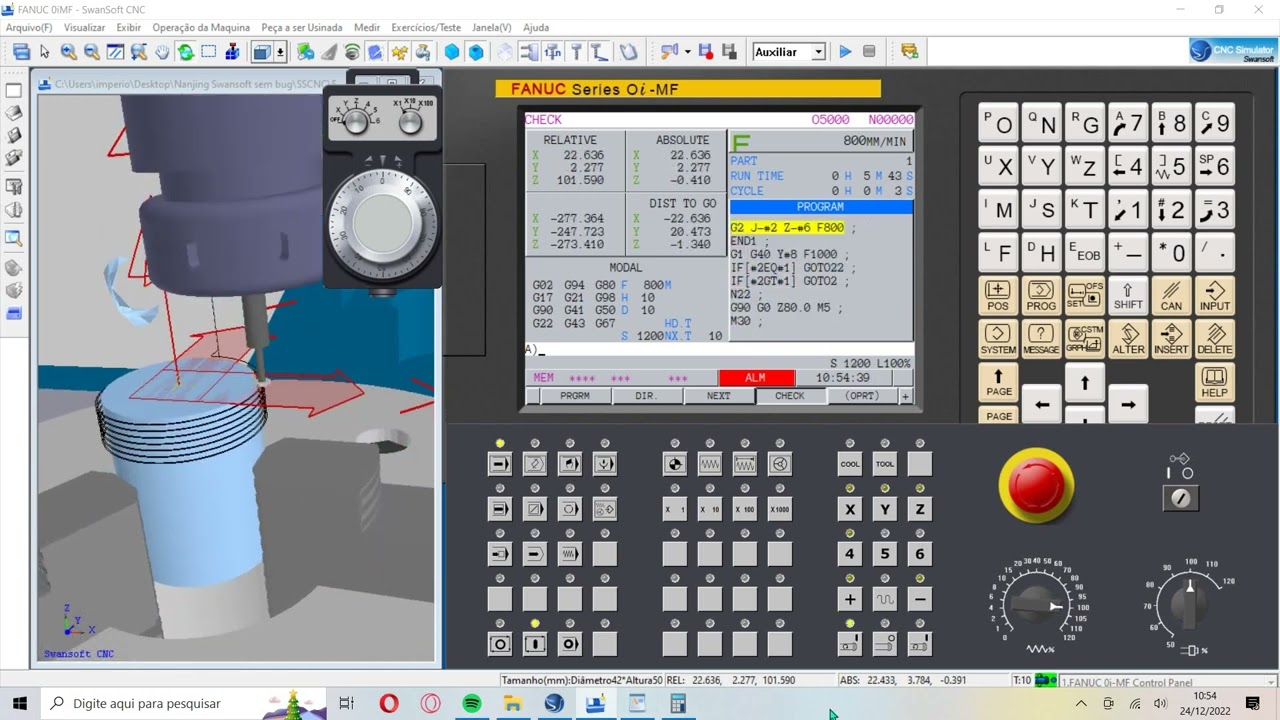Select the arrow pointer tool in toolbar
The width and height of the screenshot is (1280, 720).
coord(45,52)
